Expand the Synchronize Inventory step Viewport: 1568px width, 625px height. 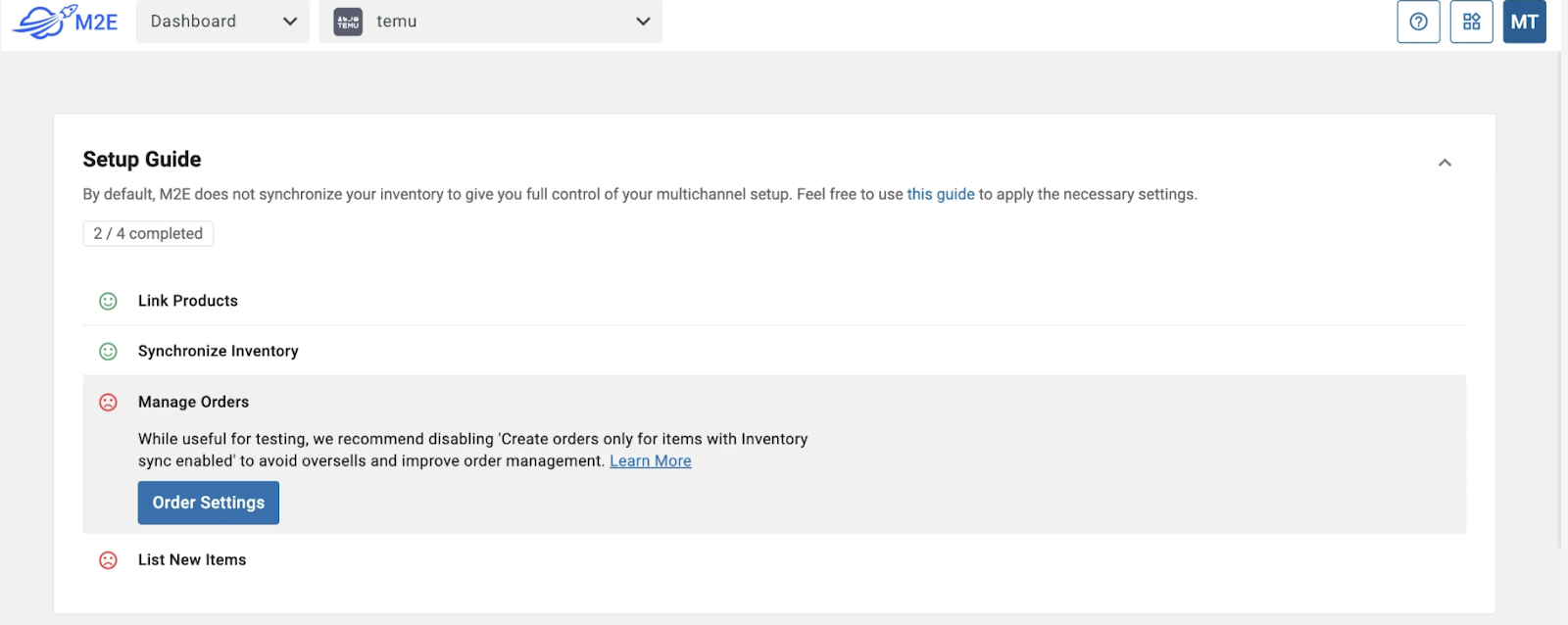(x=219, y=351)
